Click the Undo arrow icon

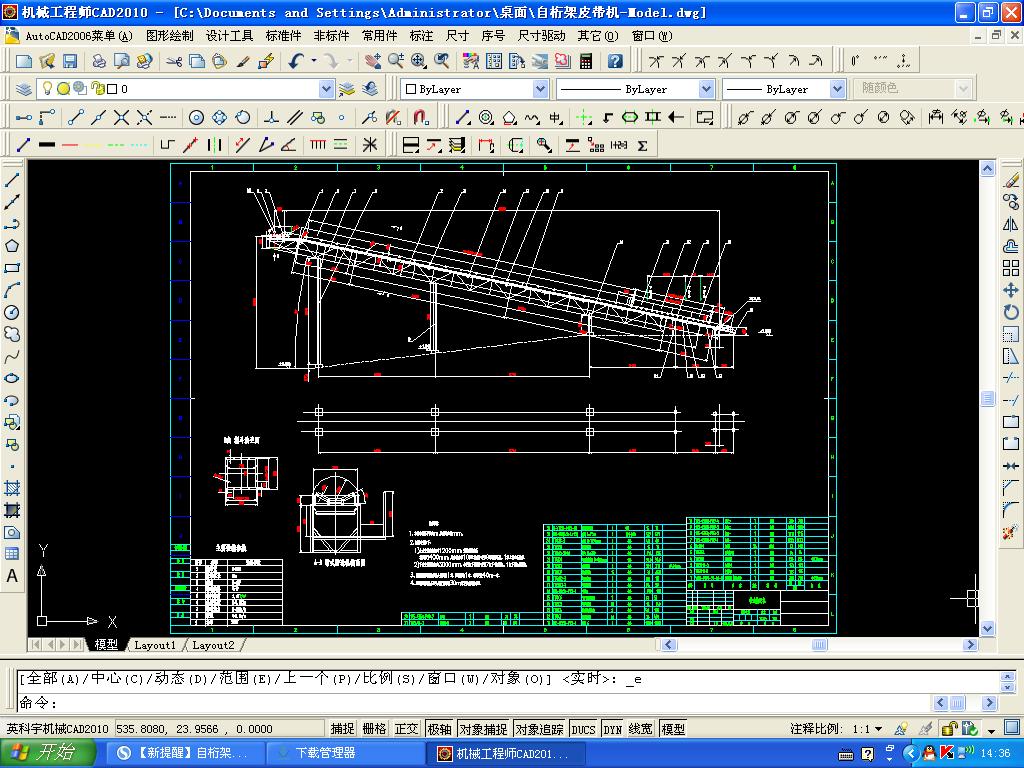296,61
